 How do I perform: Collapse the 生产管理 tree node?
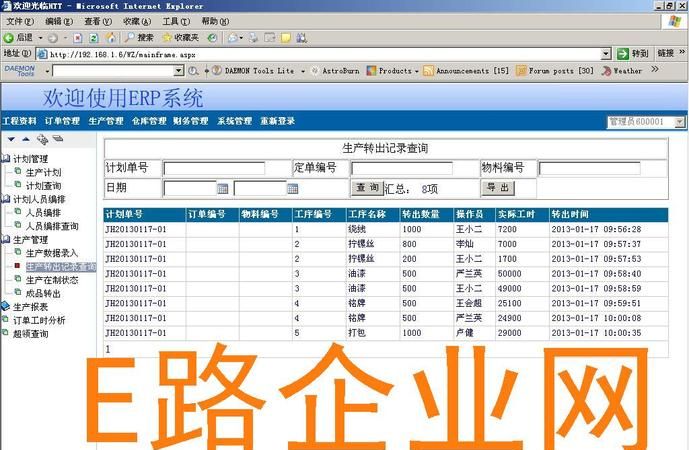coord(5,240)
